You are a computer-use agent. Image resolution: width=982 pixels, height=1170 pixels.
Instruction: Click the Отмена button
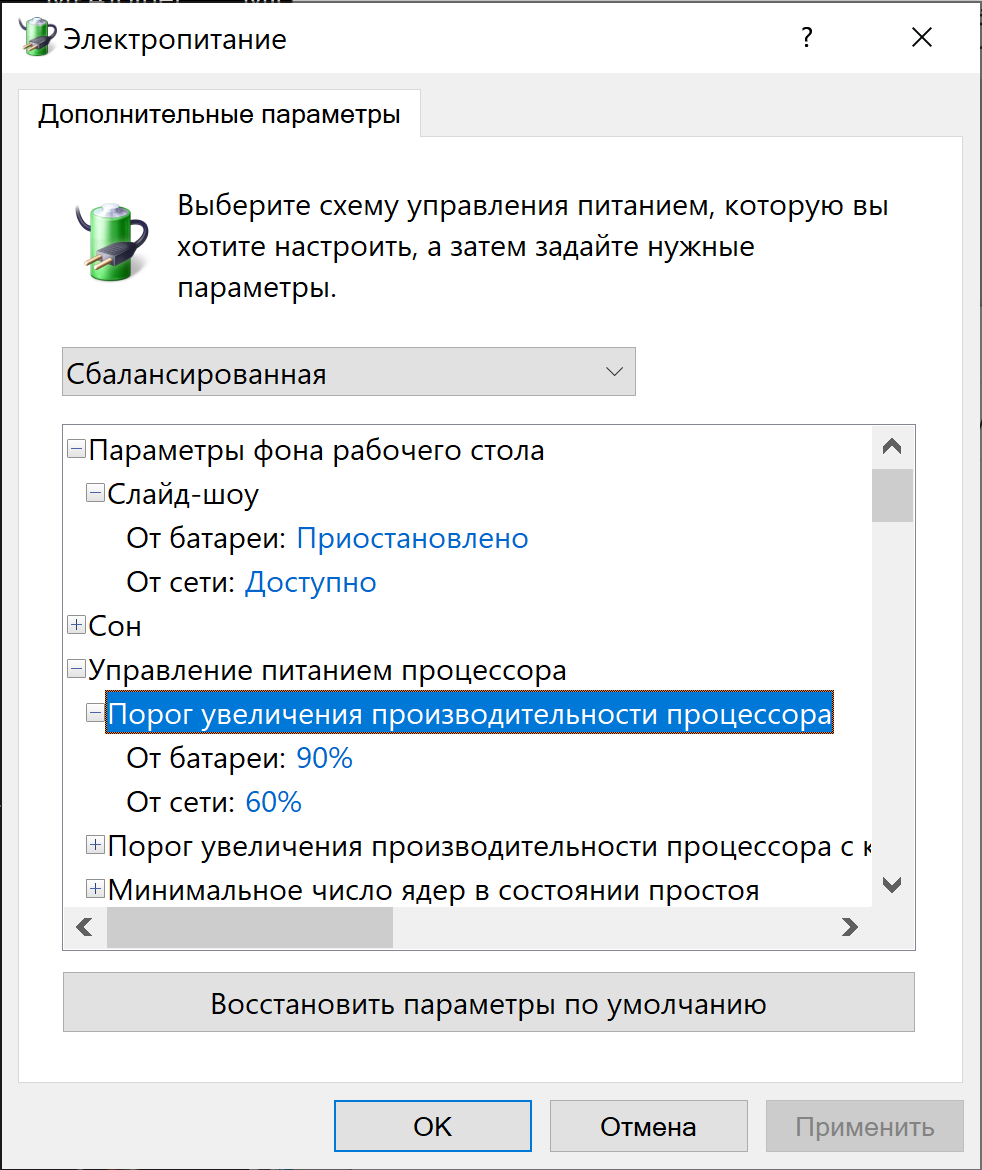point(648,1126)
